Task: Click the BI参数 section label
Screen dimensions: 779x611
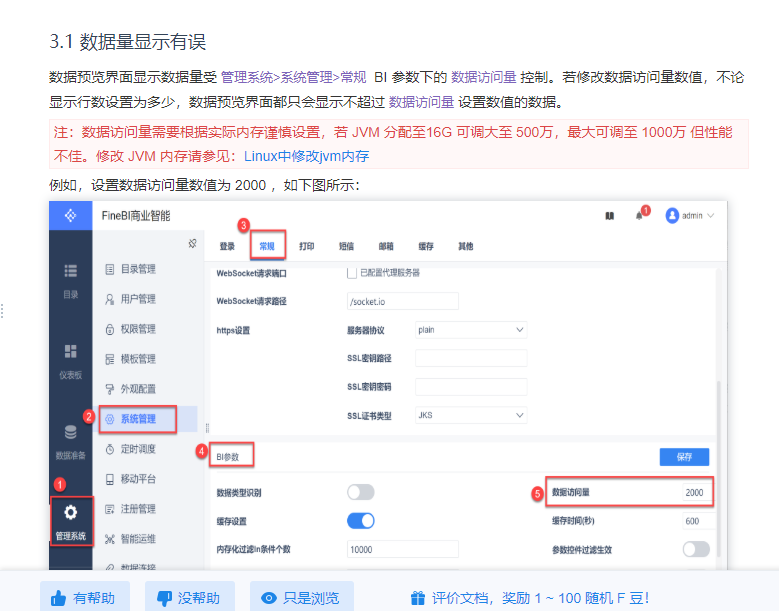Action: [228, 457]
